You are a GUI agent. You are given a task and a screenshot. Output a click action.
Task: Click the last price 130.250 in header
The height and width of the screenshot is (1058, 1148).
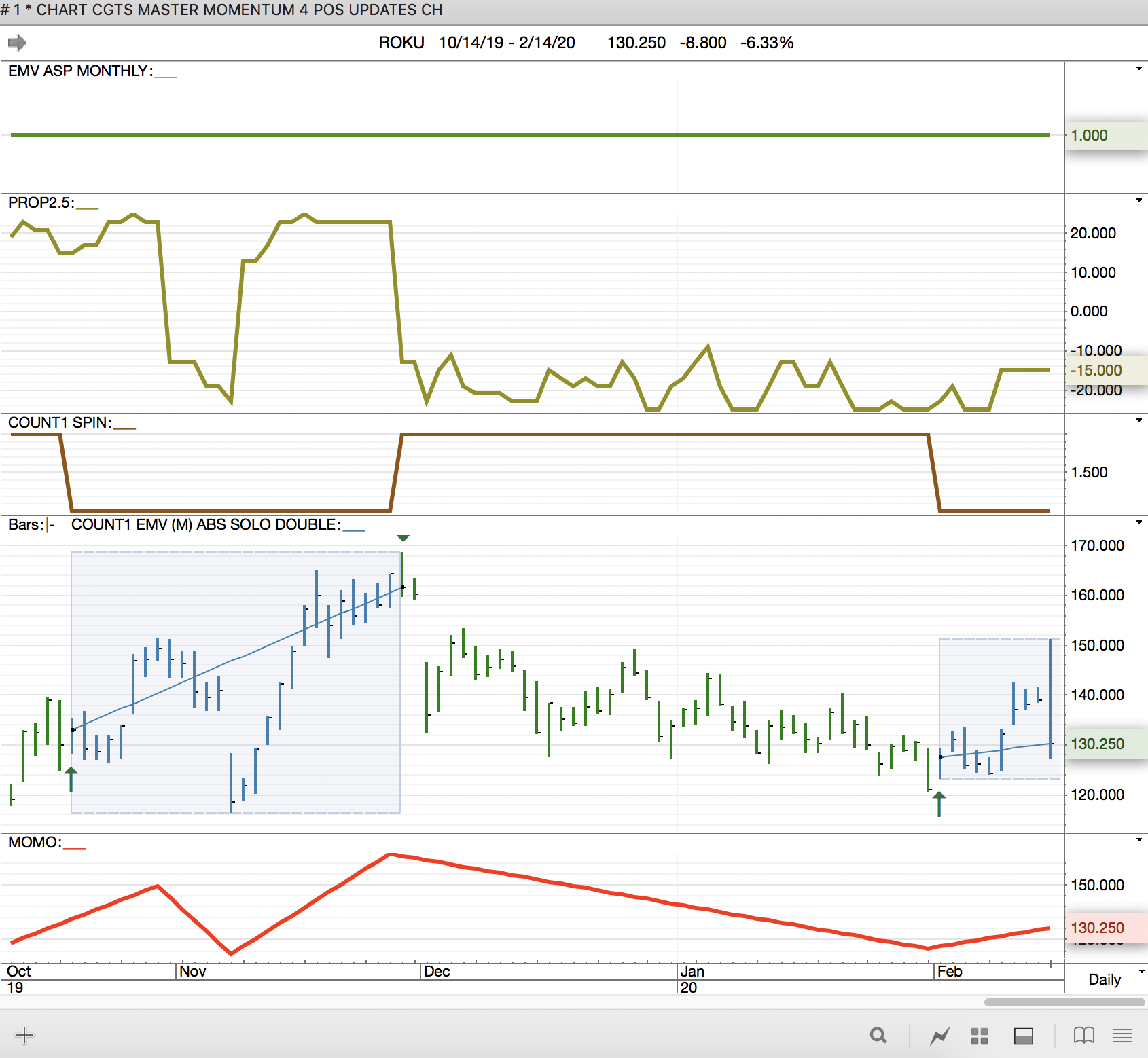coord(636,43)
